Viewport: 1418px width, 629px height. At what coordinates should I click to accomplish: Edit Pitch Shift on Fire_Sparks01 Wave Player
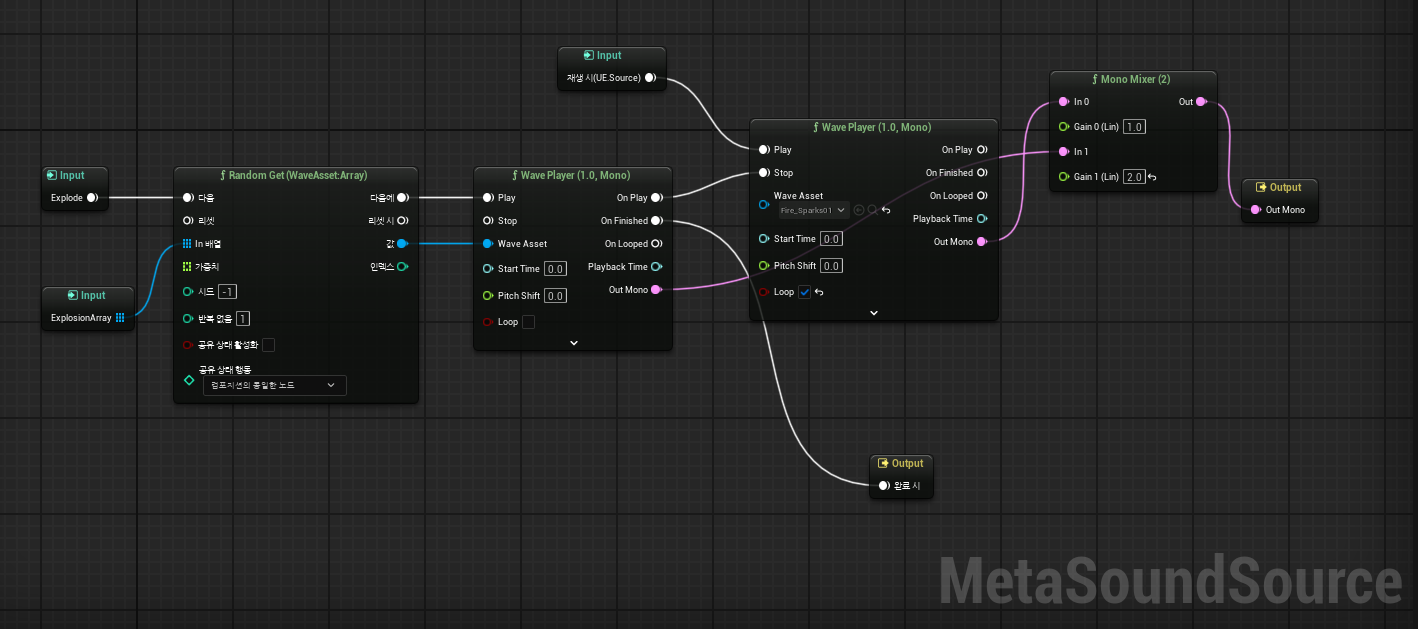(831, 266)
